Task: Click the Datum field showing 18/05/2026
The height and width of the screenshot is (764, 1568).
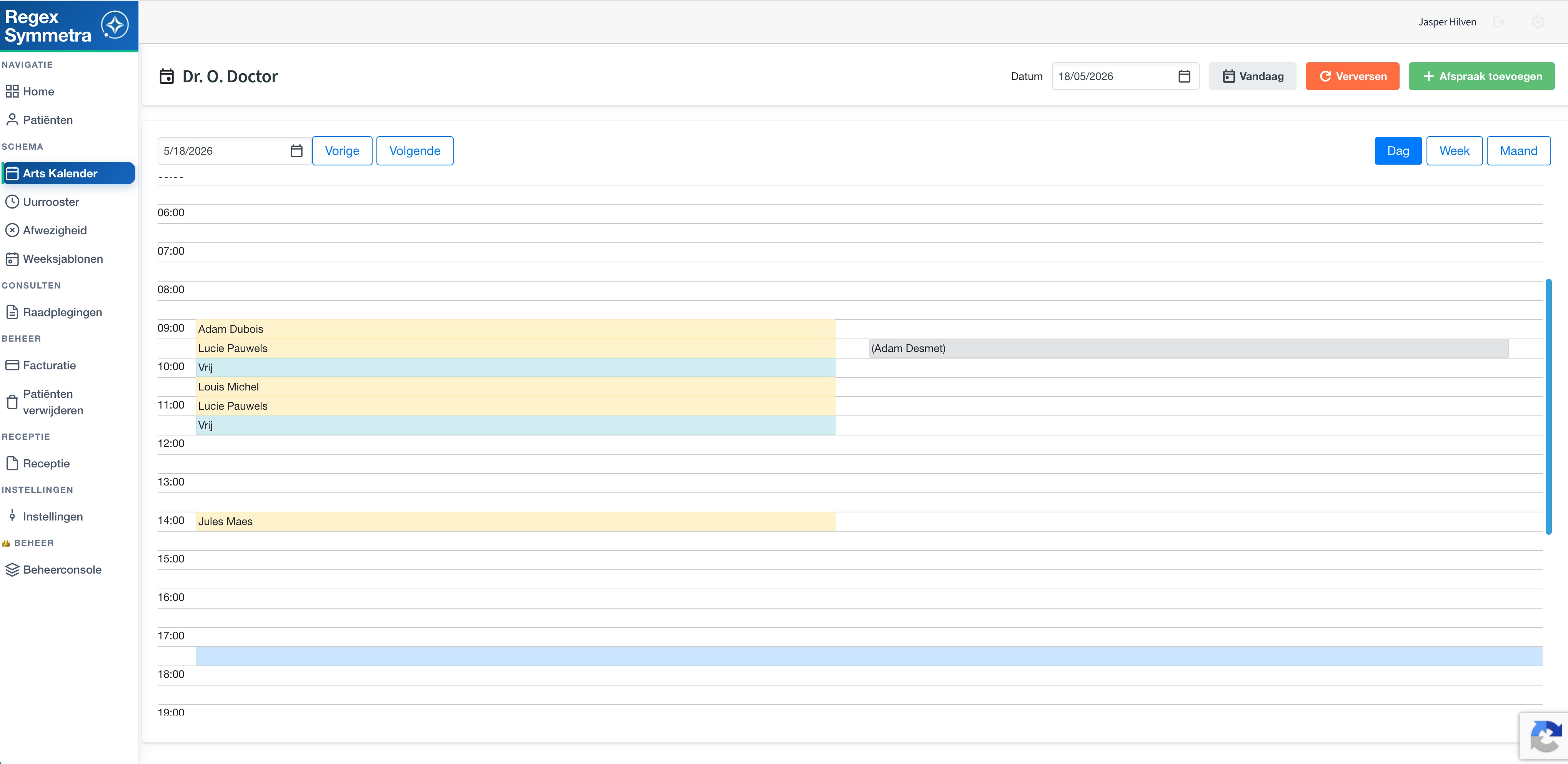Action: (1125, 76)
